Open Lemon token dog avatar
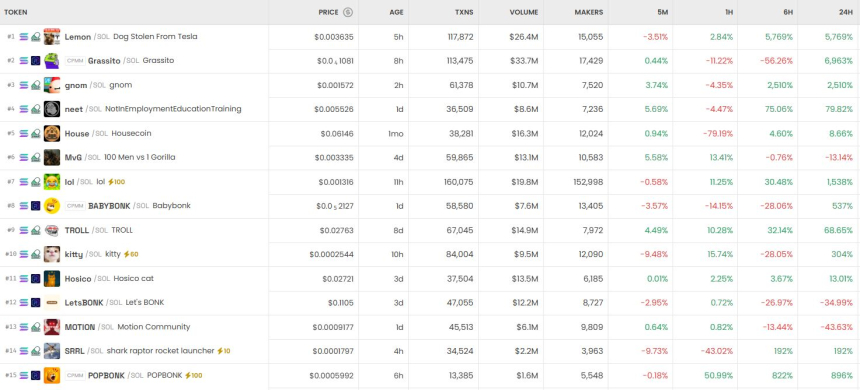The image size is (860, 390). 52,37
